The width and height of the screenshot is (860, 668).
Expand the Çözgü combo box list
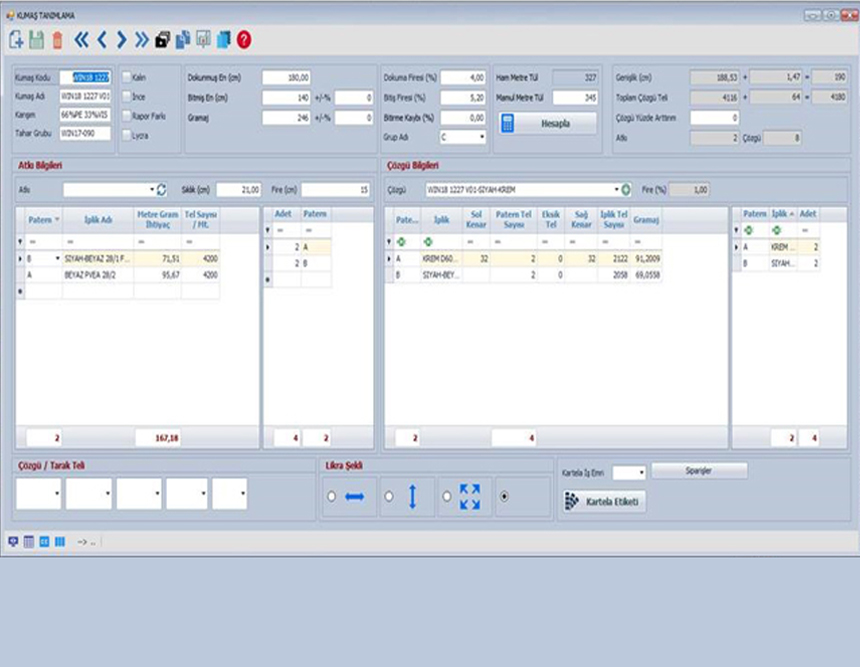click(x=616, y=189)
